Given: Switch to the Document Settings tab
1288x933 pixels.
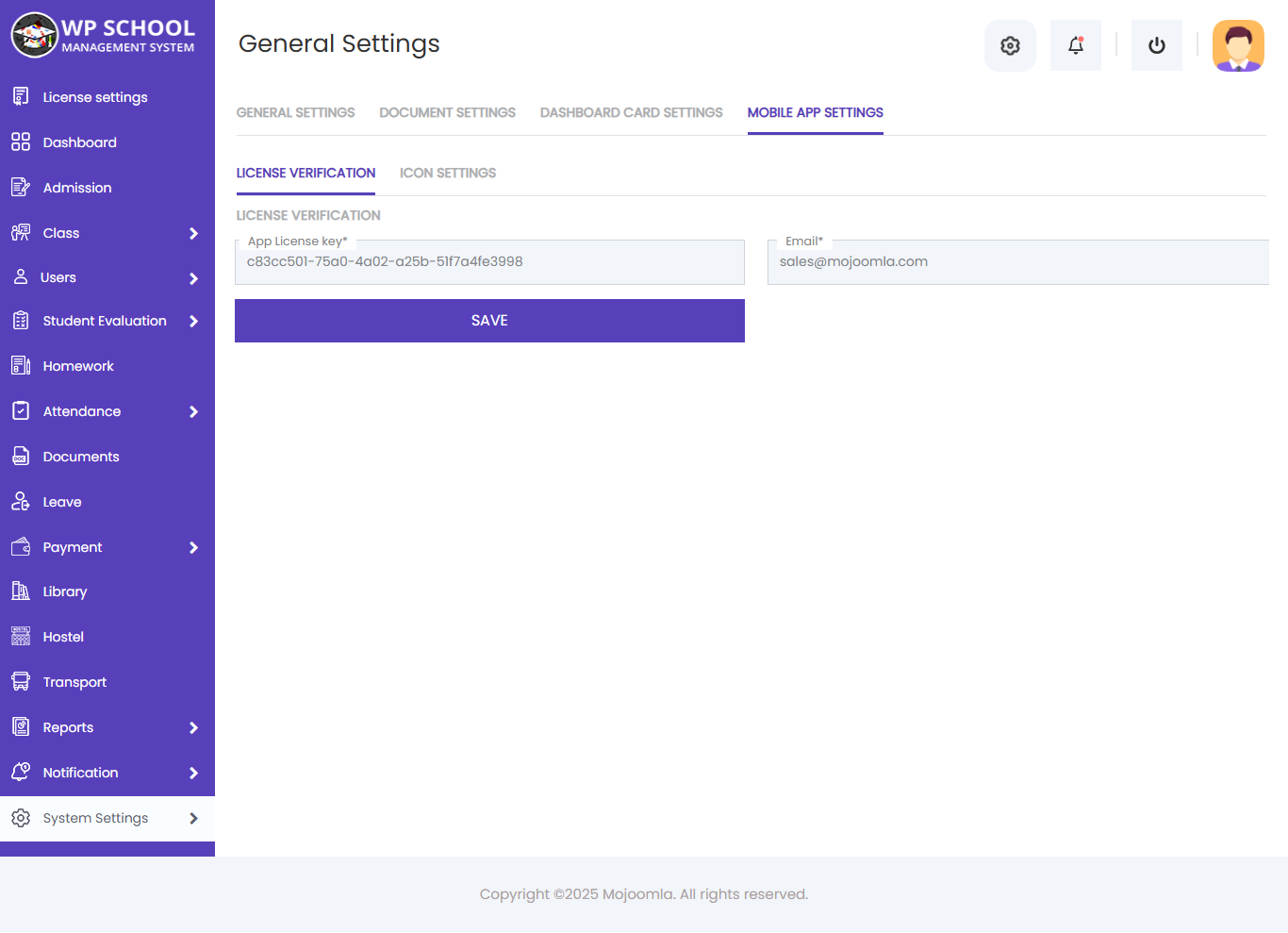Looking at the screenshot, I should (x=447, y=112).
